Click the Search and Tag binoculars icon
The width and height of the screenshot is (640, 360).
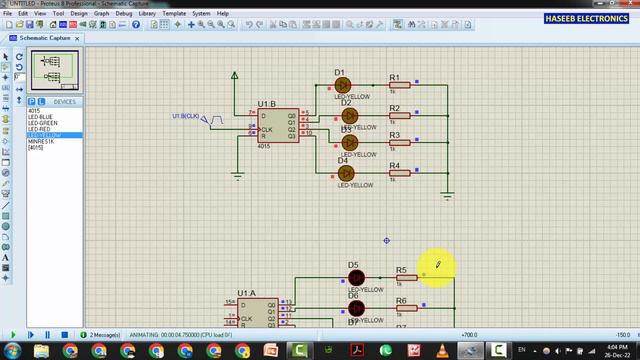point(411,25)
